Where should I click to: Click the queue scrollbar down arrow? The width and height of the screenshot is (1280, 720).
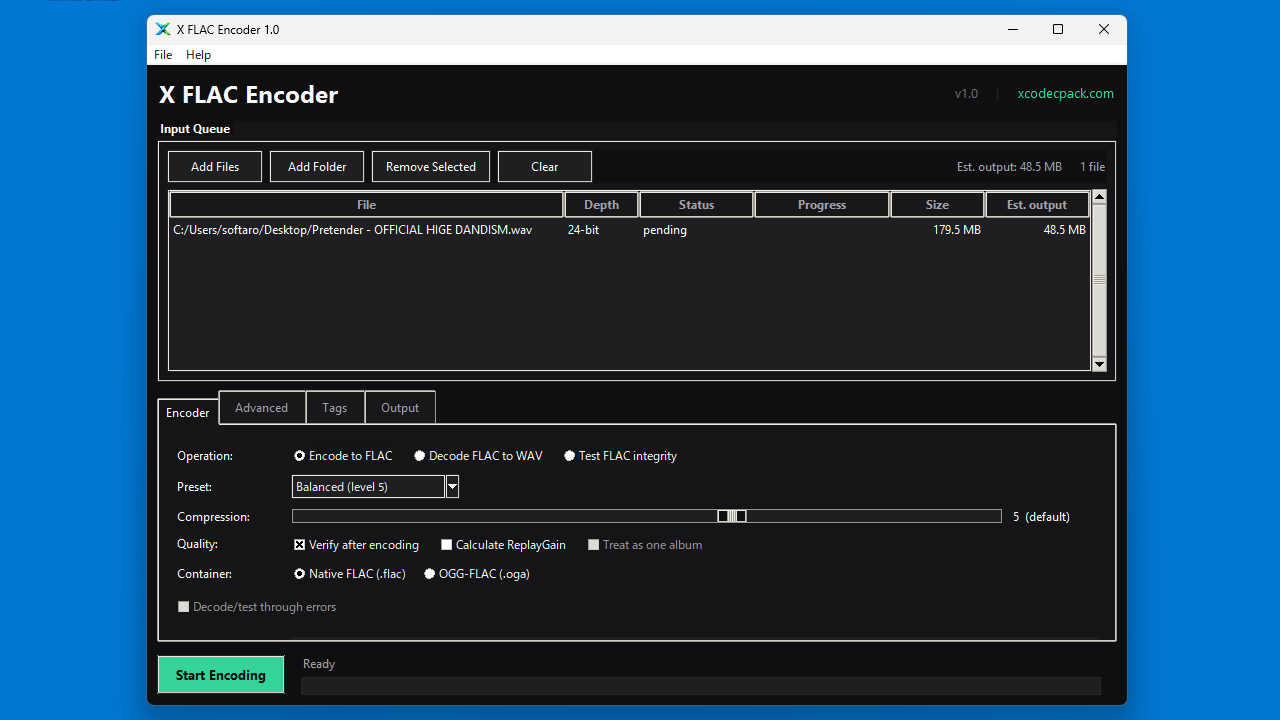(x=1100, y=364)
